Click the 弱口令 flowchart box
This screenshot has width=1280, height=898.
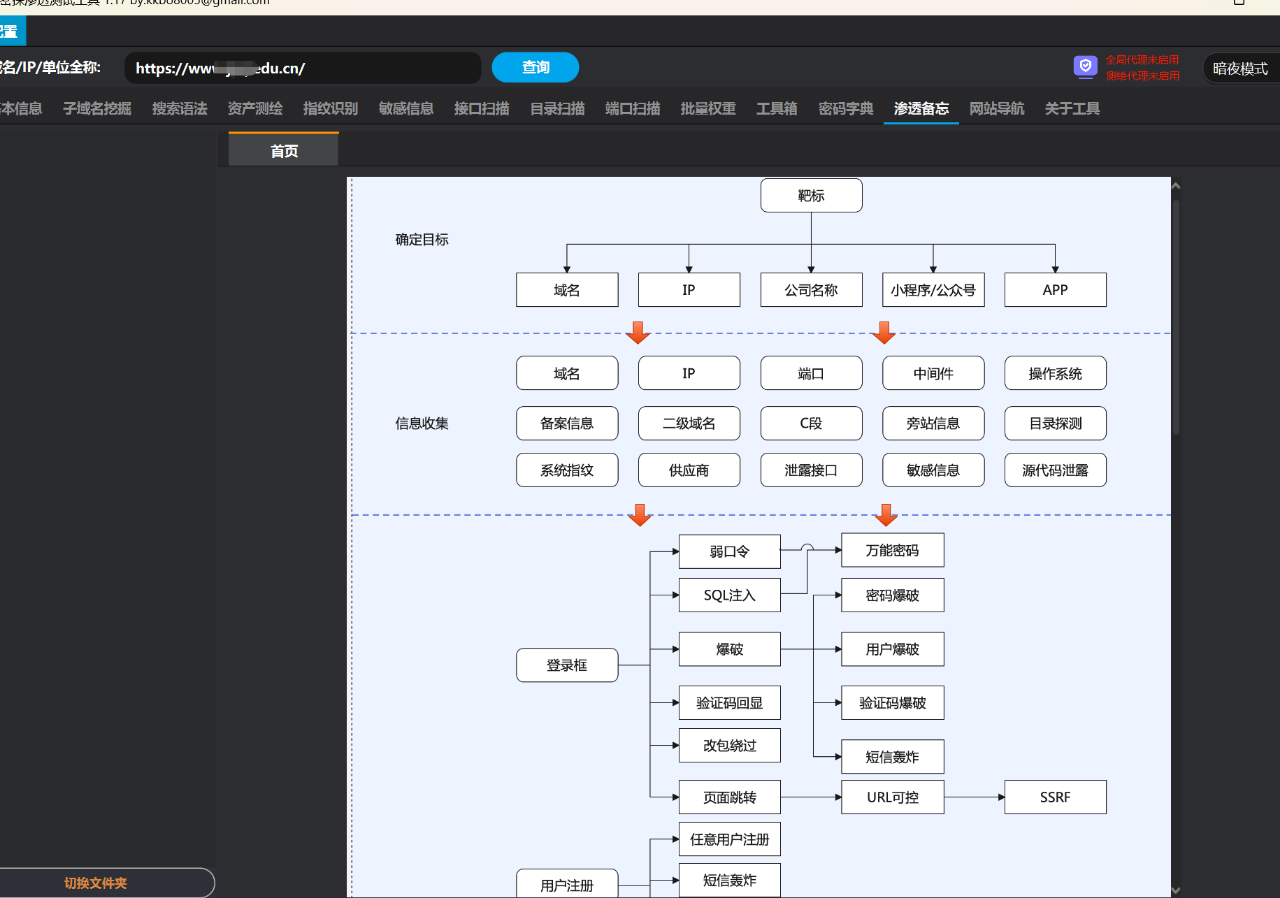[729, 551]
